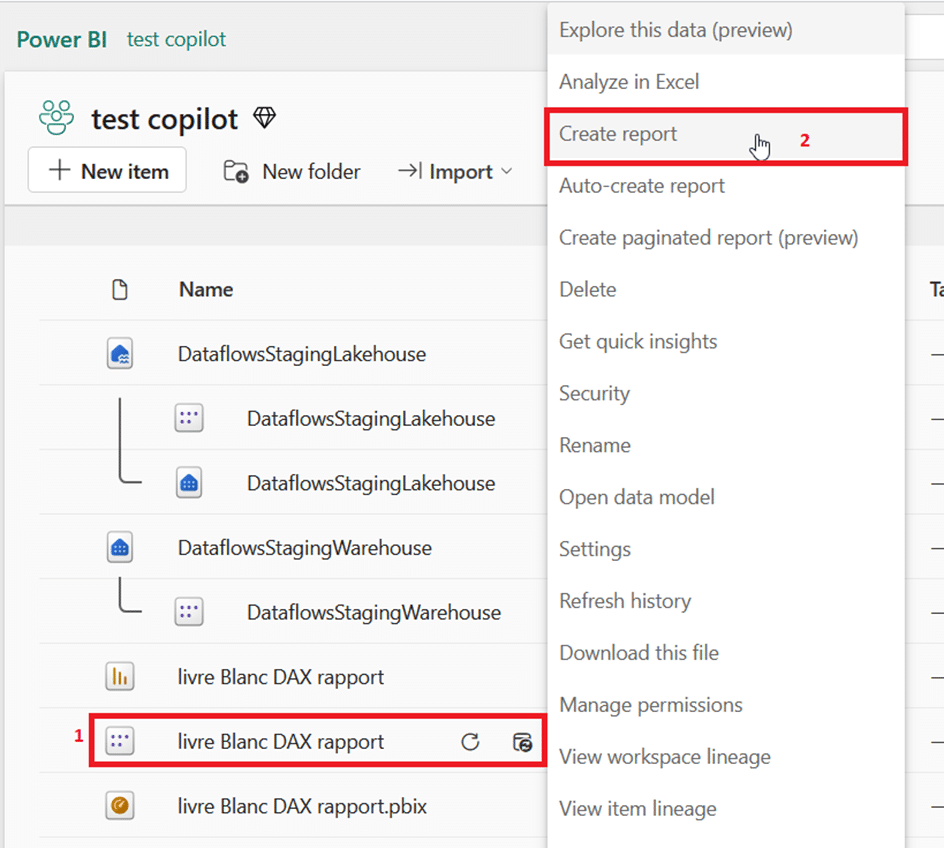Click the file type column header icon
Screen dimensions: 944x848
coord(120,290)
